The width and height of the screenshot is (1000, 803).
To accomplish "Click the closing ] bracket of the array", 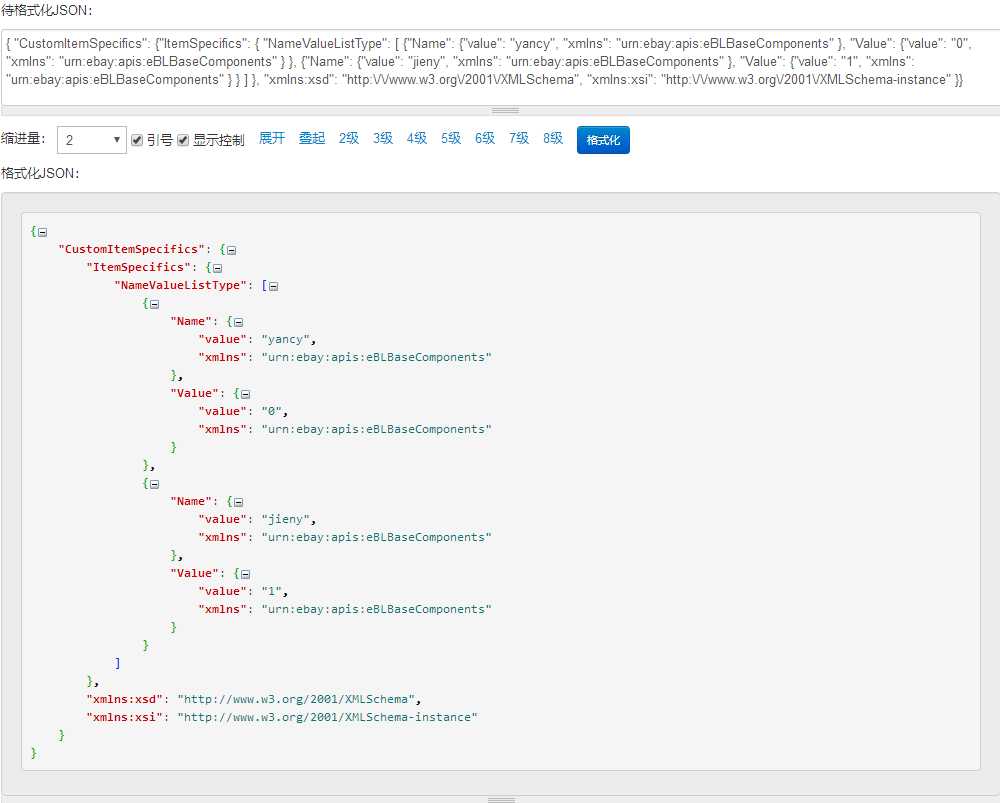I will point(117,663).
